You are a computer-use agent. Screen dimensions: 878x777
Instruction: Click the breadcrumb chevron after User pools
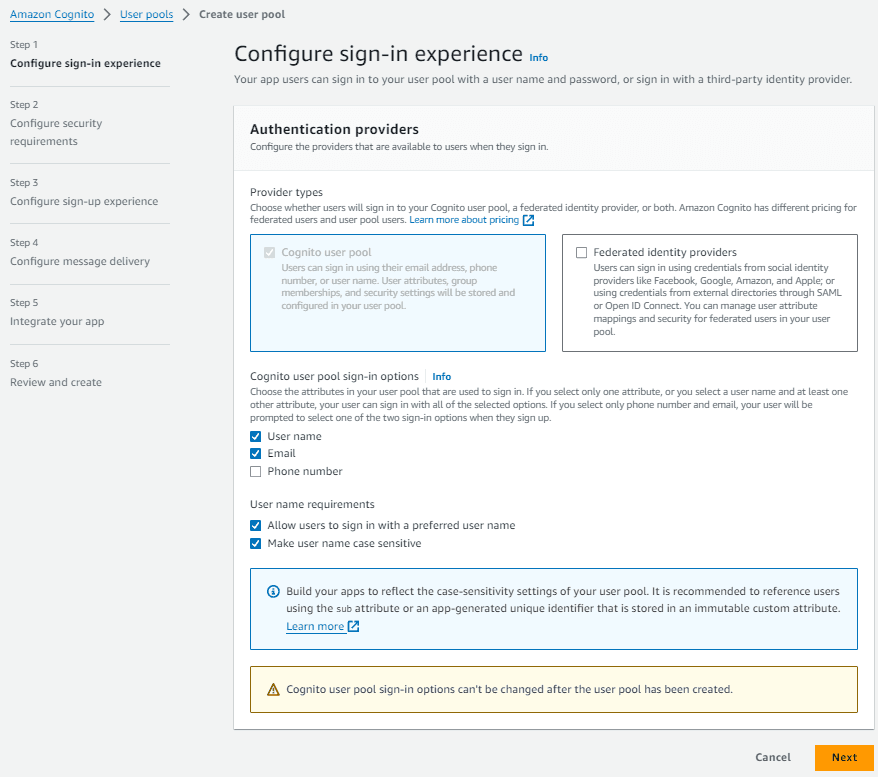pos(186,14)
